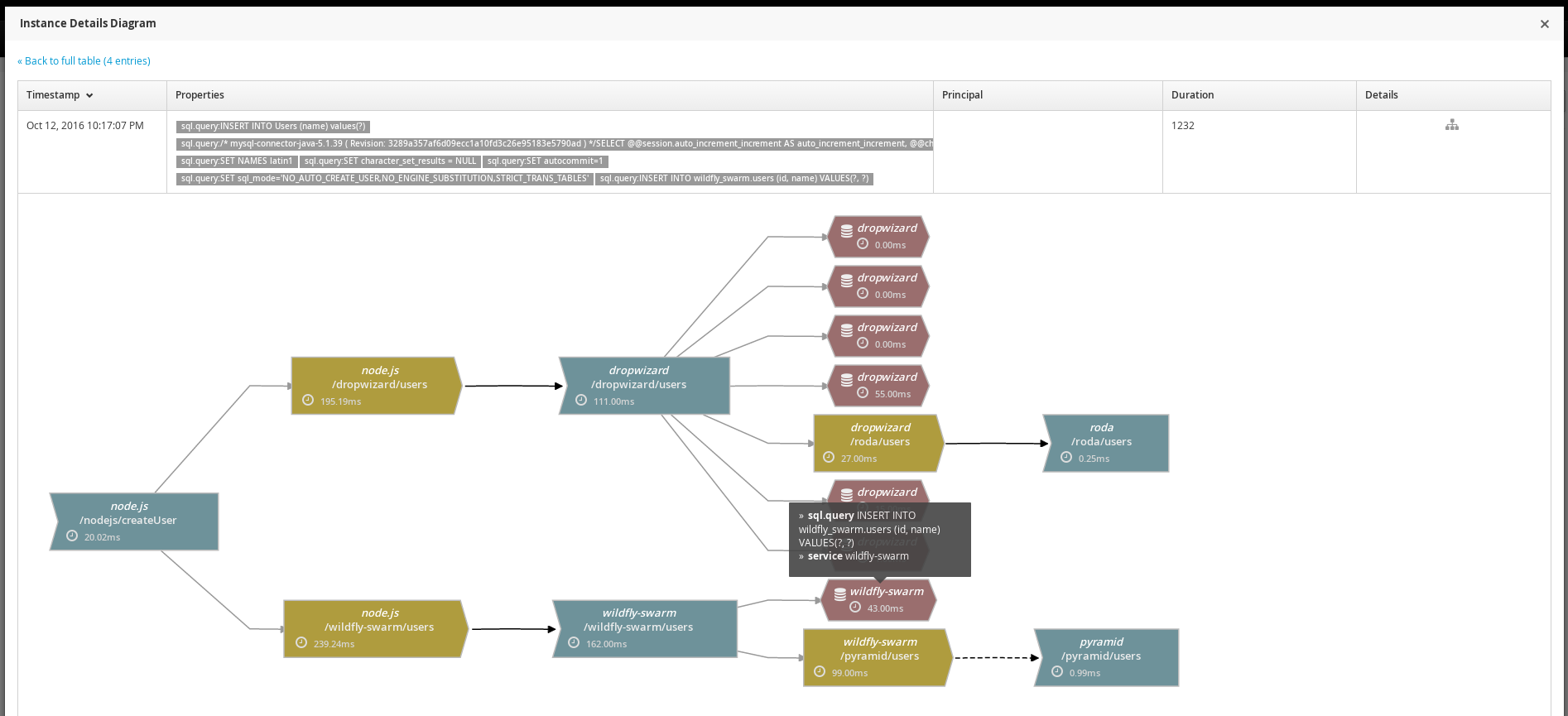The width and height of the screenshot is (1568, 716).
Task: Select pyramid /pyramid/users node
Action: [x=1107, y=658]
